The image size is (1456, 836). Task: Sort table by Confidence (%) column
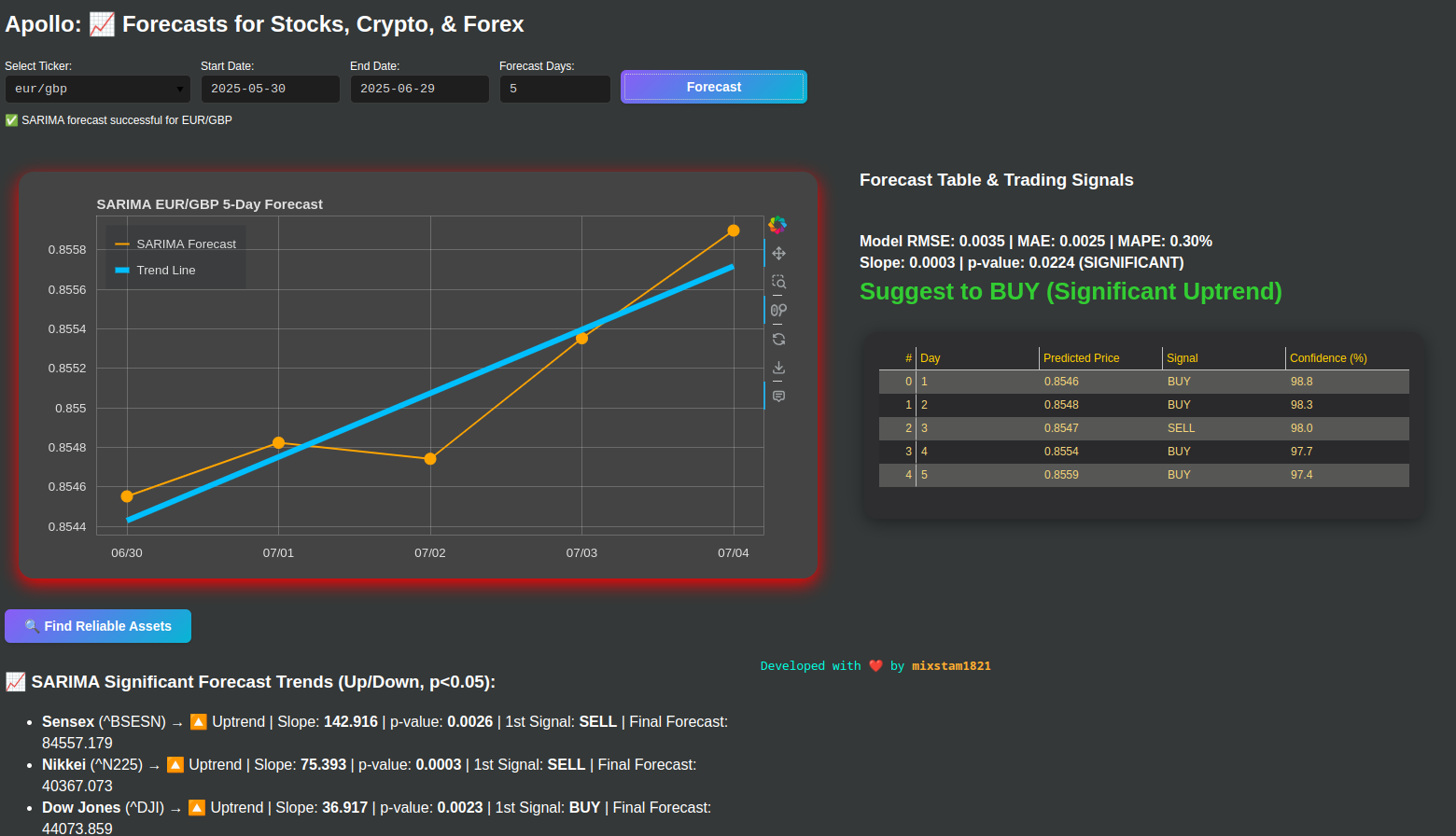(1327, 358)
